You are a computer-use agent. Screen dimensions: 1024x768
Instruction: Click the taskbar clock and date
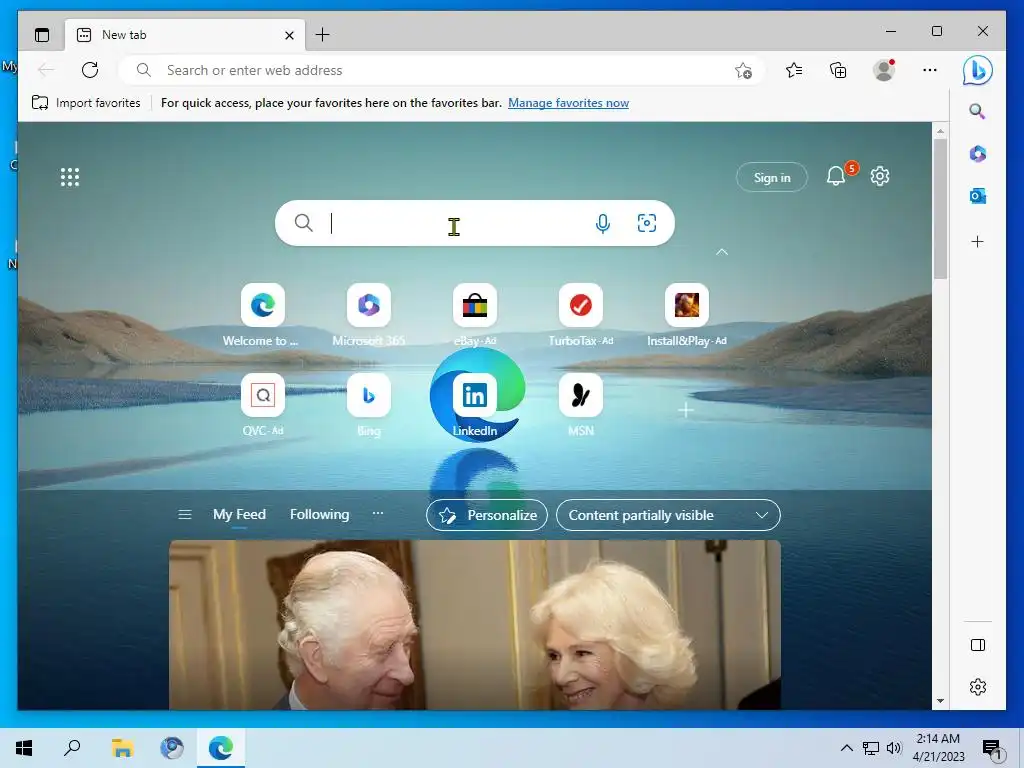pyautogui.click(x=938, y=748)
